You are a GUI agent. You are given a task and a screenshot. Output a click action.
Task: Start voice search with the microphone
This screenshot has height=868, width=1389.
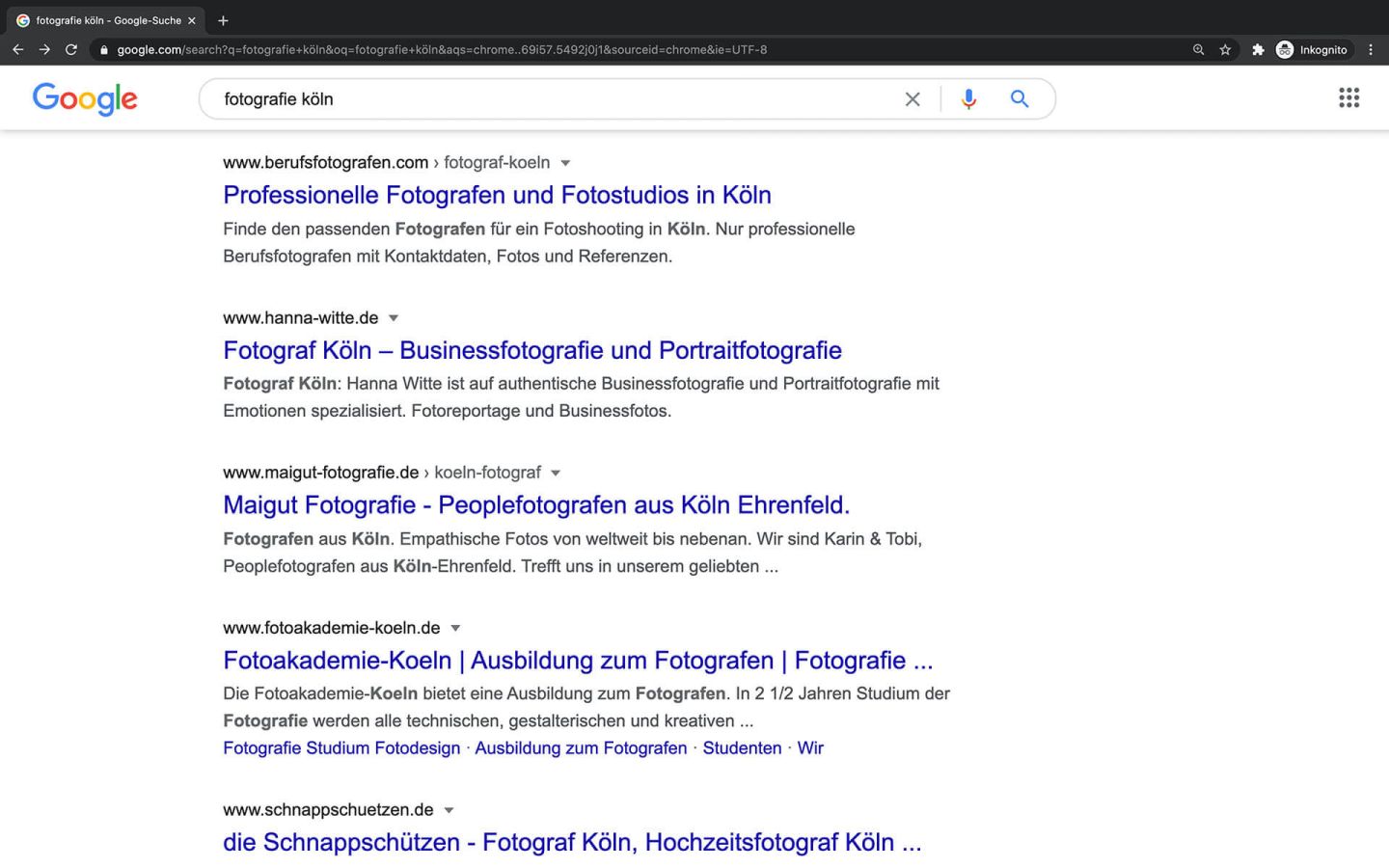click(968, 99)
